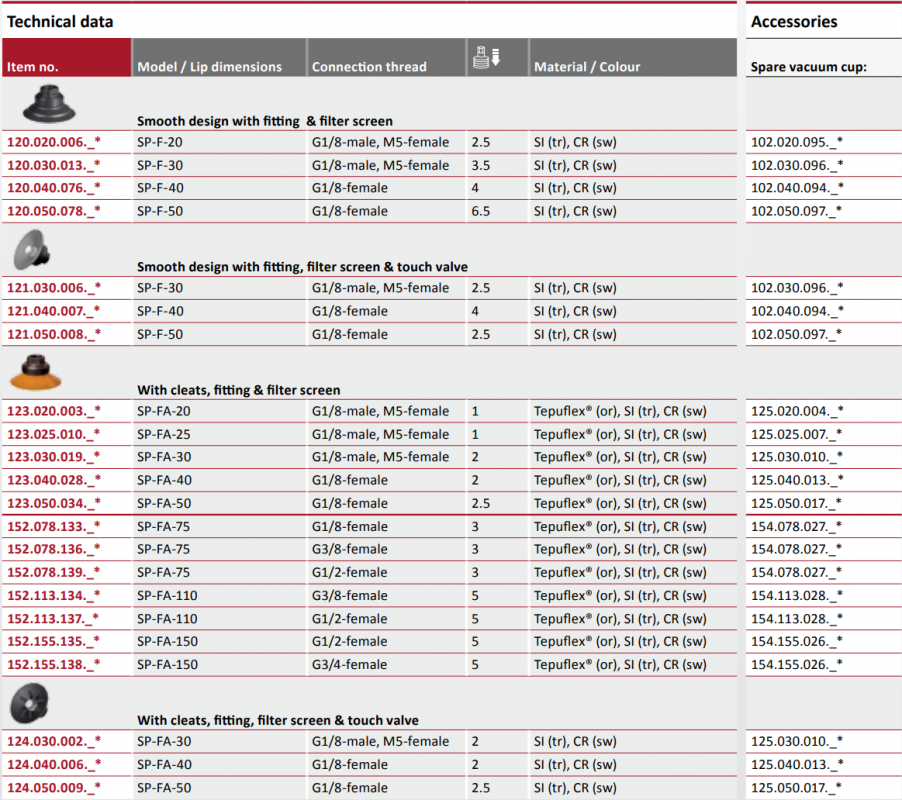
Task: Click spare cup 125.025.007._*
Action: pos(797,434)
